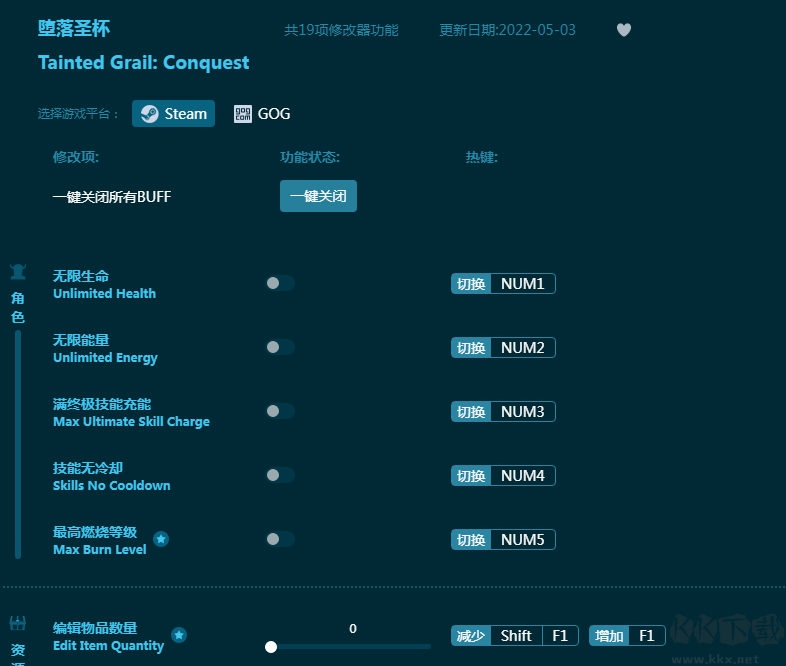Click the F1 key field for 增加
The height and width of the screenshot is (666, 786).
point(647,636)
